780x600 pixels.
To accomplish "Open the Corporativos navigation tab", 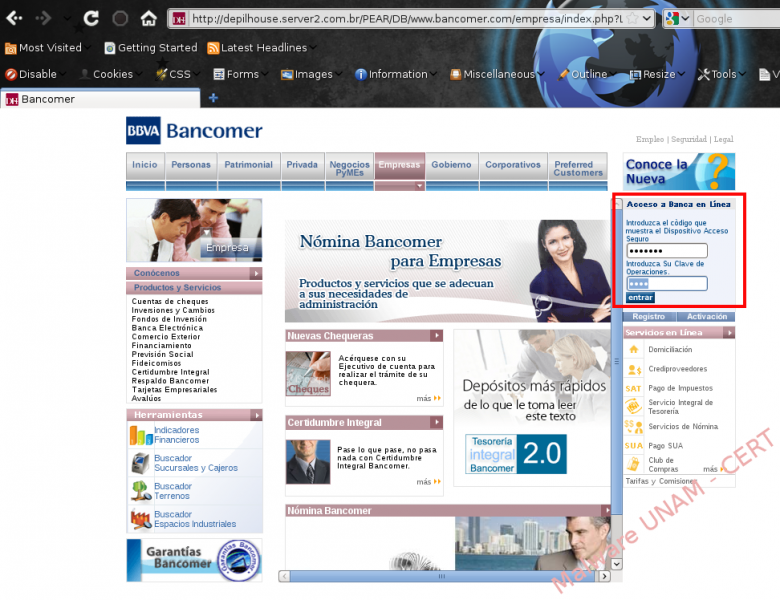I will pyautogui.click(x=513, y=165).
